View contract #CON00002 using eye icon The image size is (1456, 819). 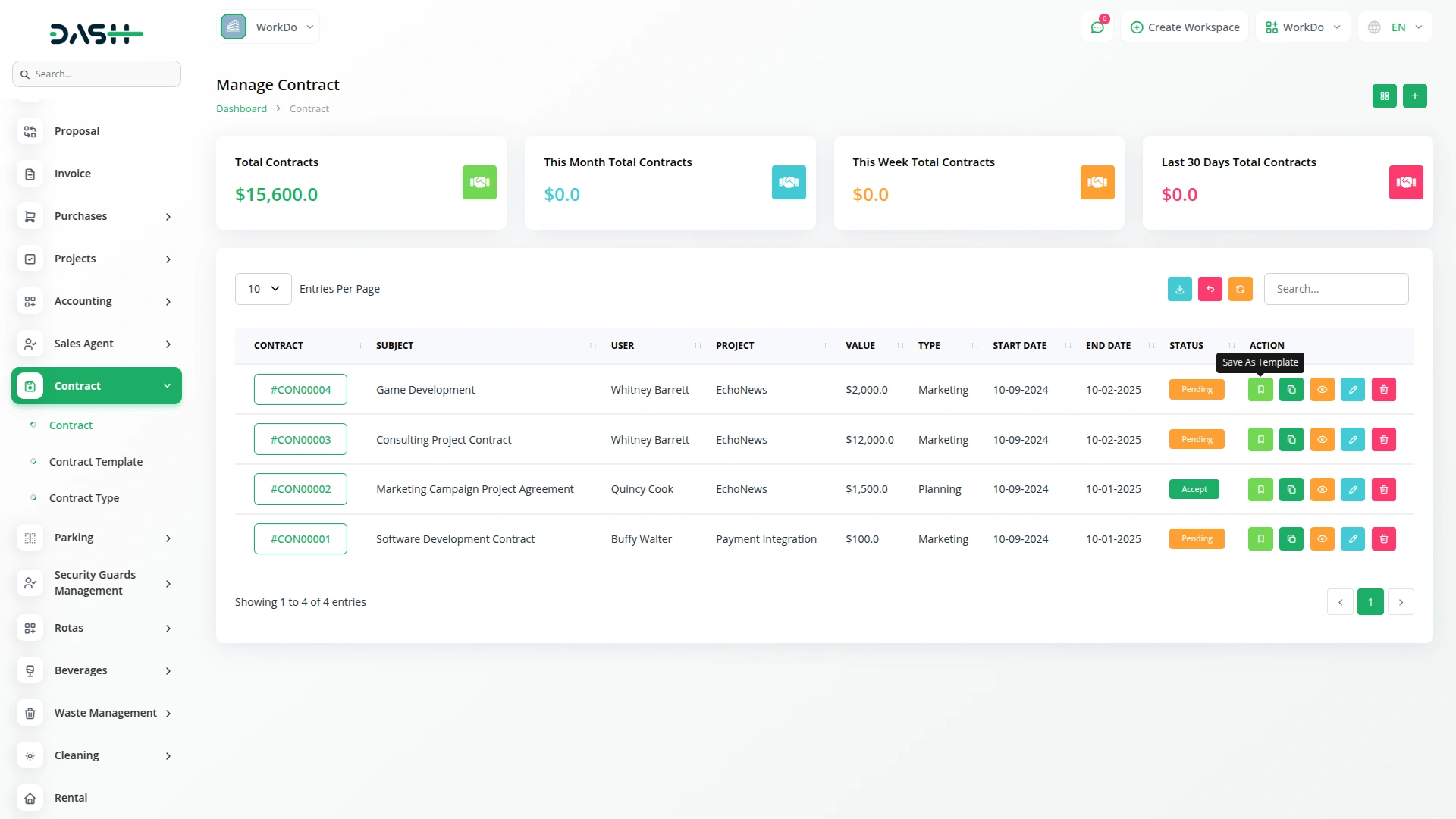tap(1322, 490)
